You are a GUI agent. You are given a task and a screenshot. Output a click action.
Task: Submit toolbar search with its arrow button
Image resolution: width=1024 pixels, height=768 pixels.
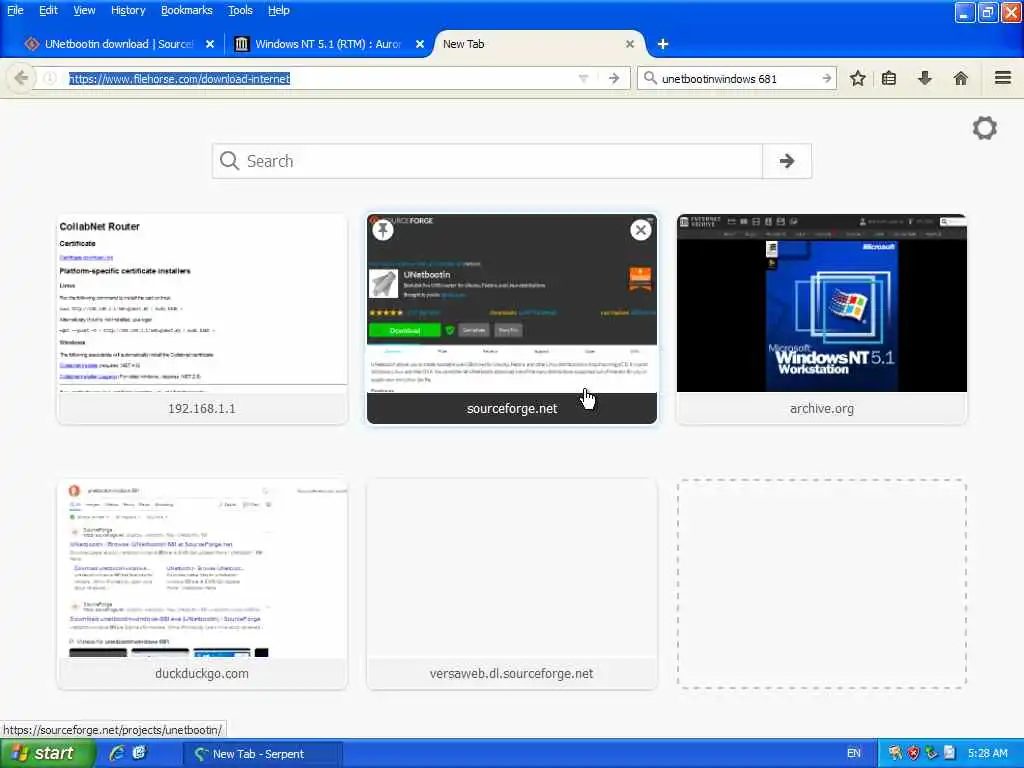pos(826,78)
